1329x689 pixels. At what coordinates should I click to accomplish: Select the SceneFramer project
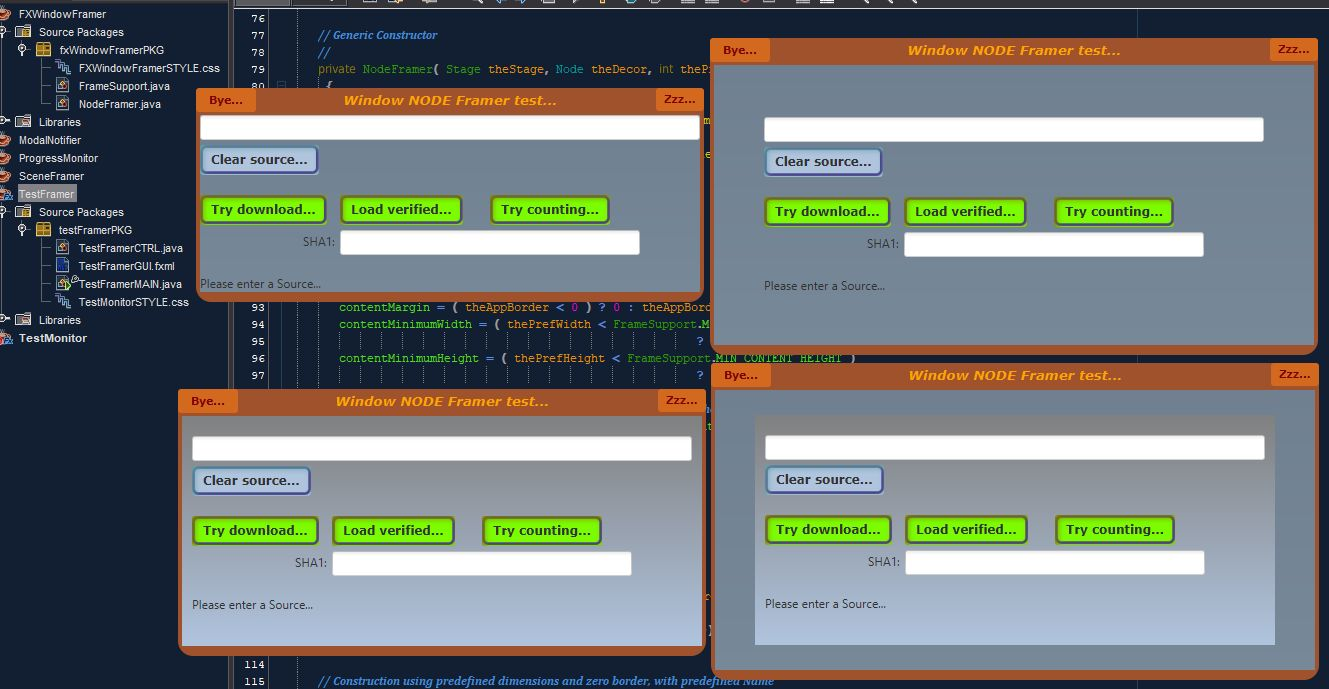pyautogui.click(x=51, y=176)
